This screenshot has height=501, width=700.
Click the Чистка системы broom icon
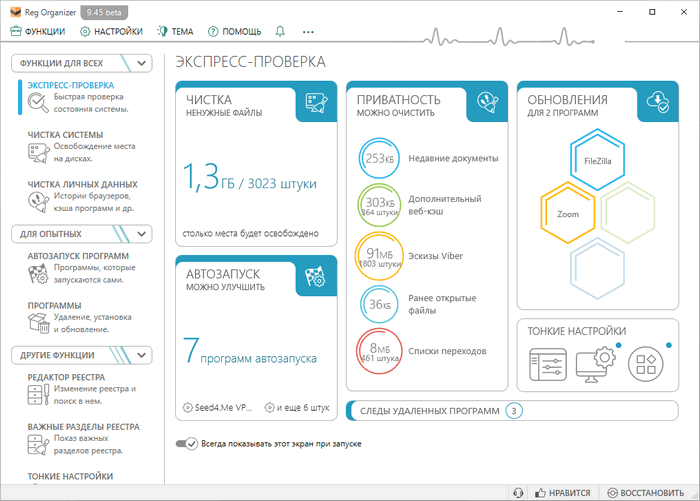tap(39, 153)
